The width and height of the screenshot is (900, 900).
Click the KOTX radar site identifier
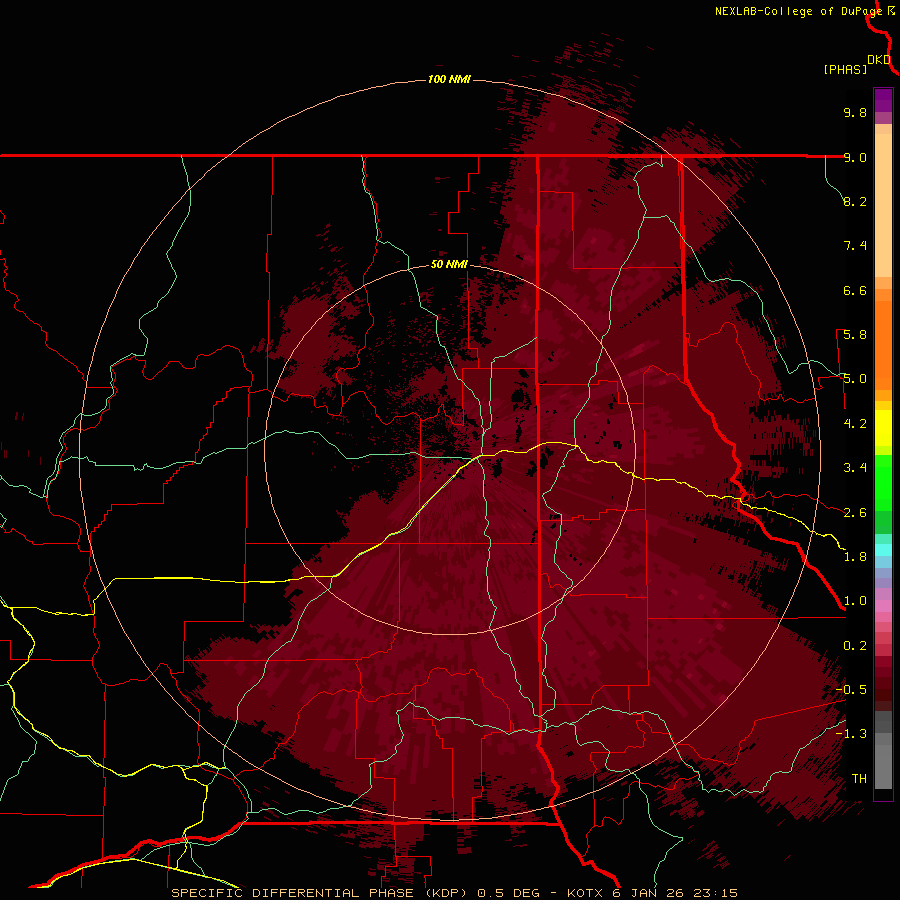click(x=586, y=893)
